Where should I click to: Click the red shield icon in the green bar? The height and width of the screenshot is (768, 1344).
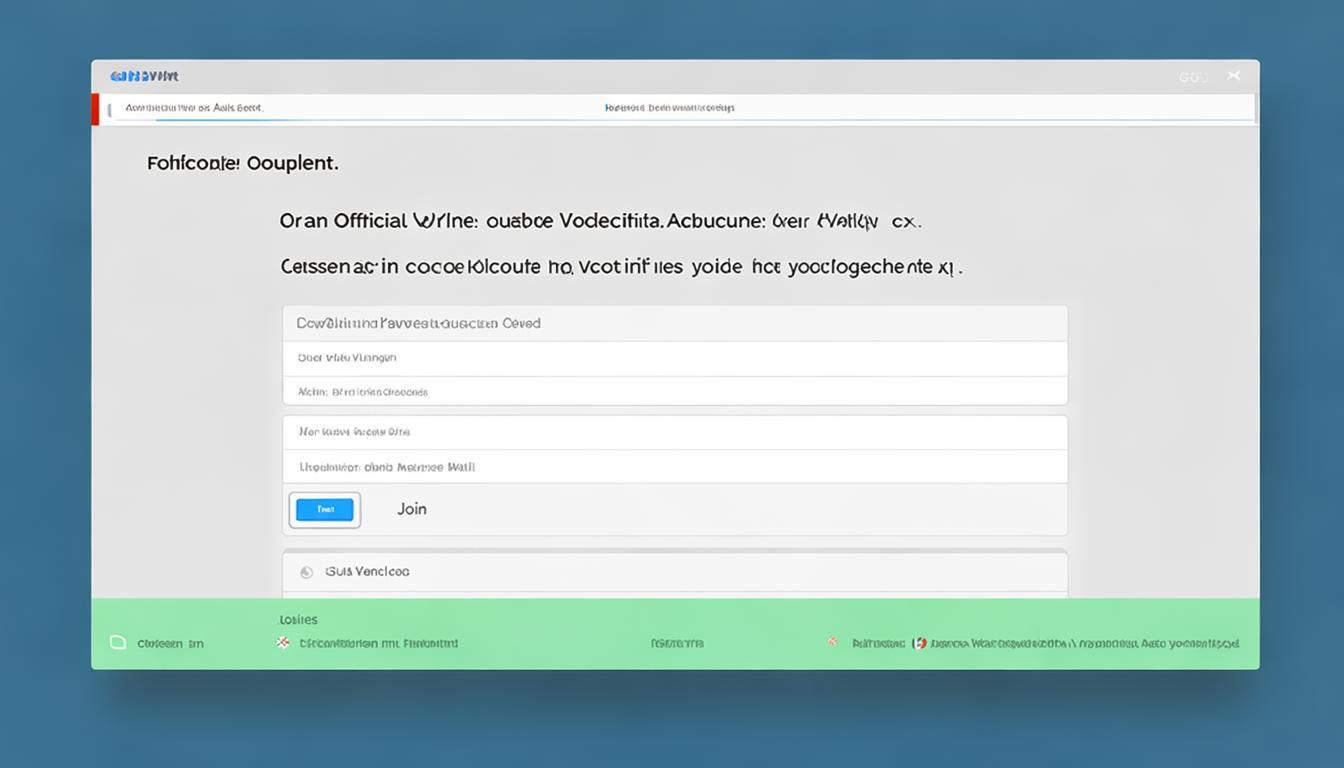pos(920,643)
